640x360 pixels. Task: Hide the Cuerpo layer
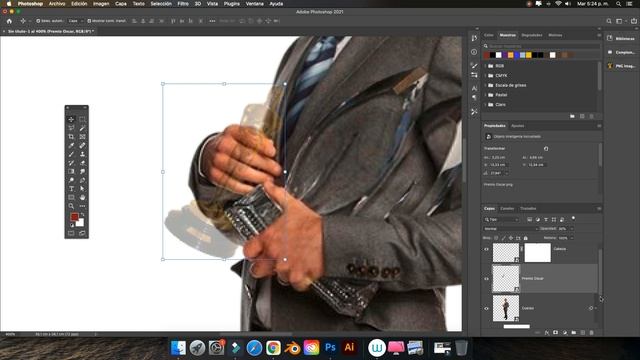click(486, 309)
